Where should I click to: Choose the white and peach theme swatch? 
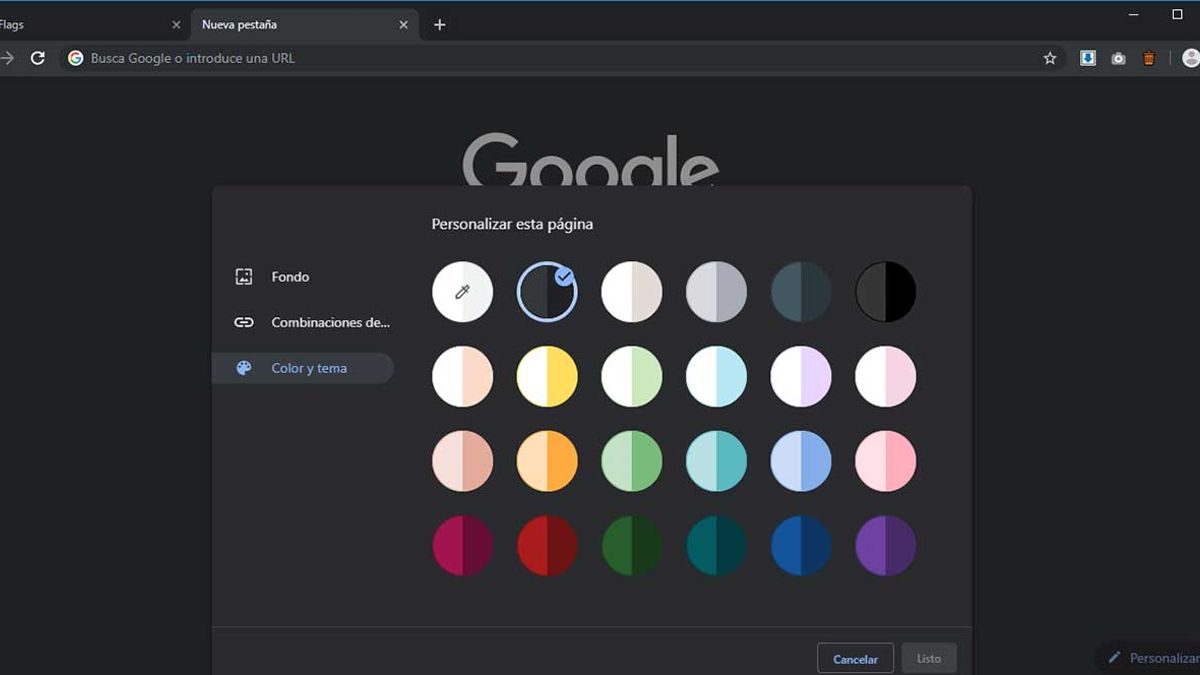tap(462, 377)
